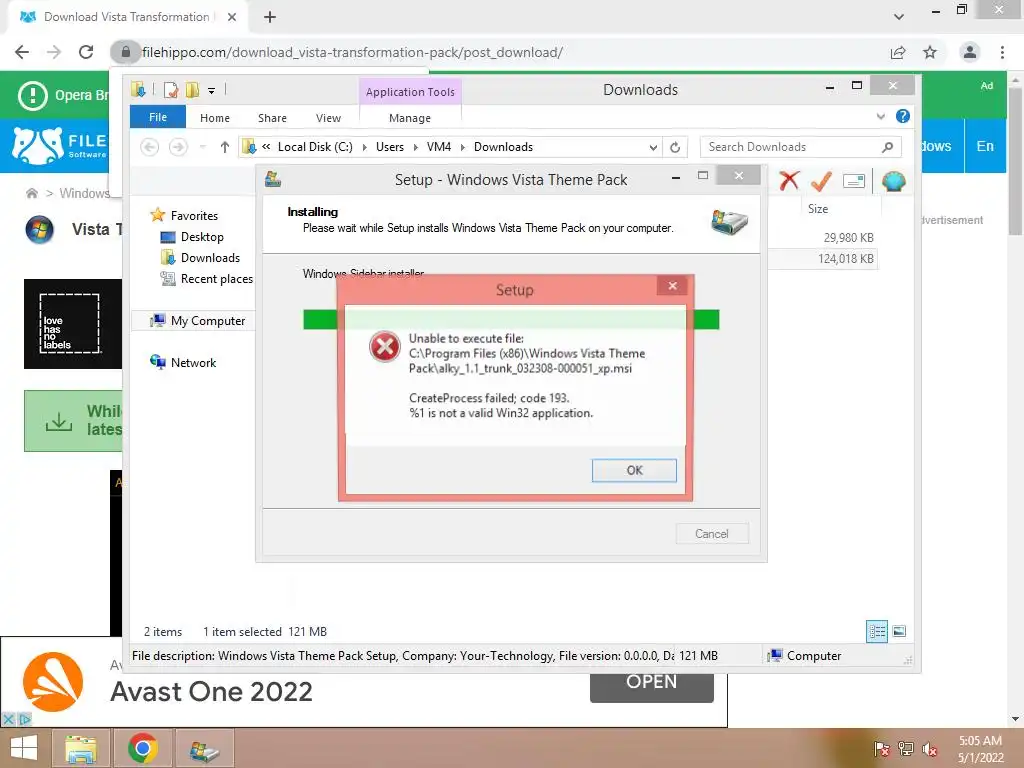Click Users in the address breadcrumb

(x=390, y=147)
